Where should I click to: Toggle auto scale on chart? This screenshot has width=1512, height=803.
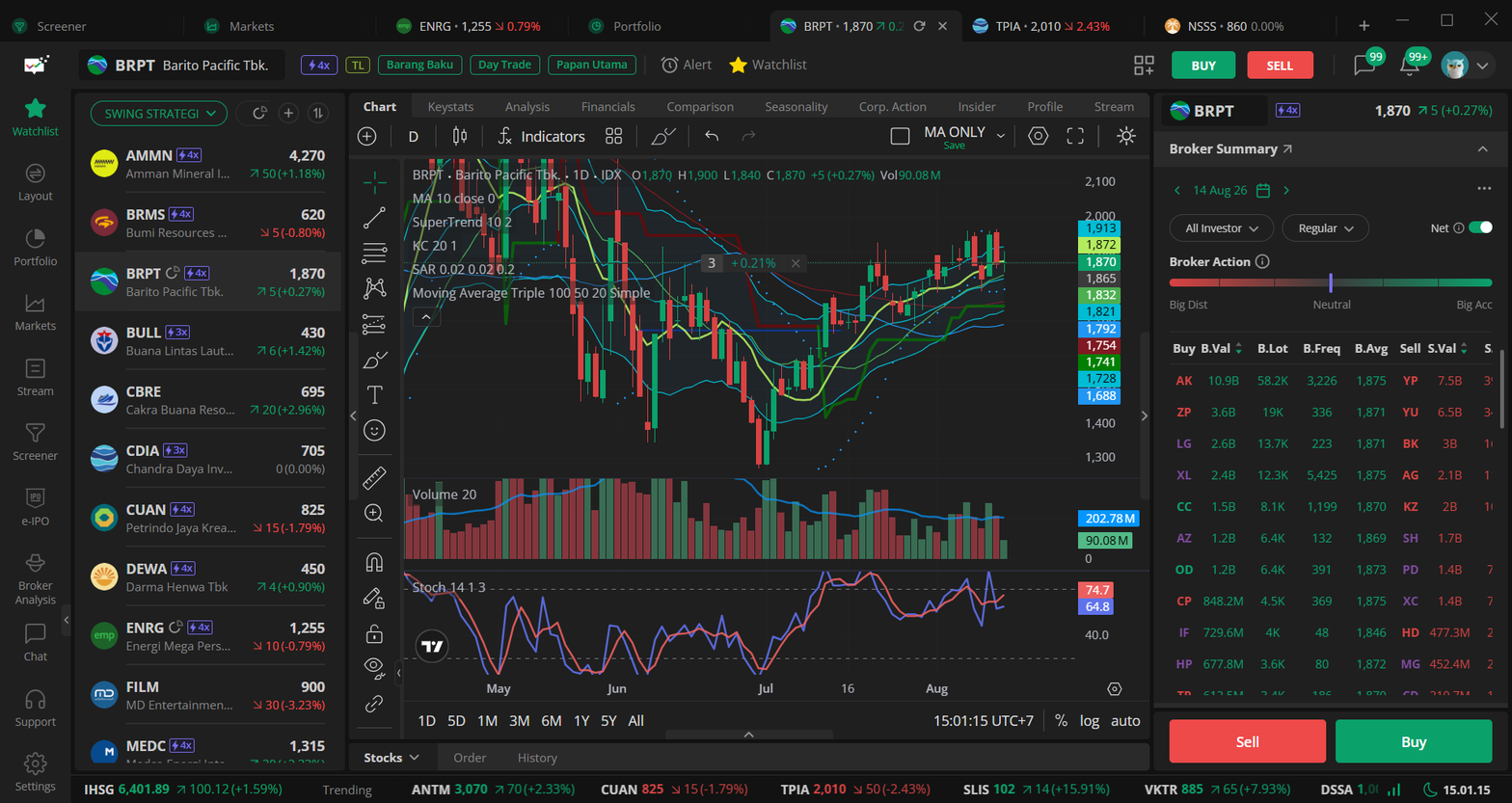(x=1125, y=720)
